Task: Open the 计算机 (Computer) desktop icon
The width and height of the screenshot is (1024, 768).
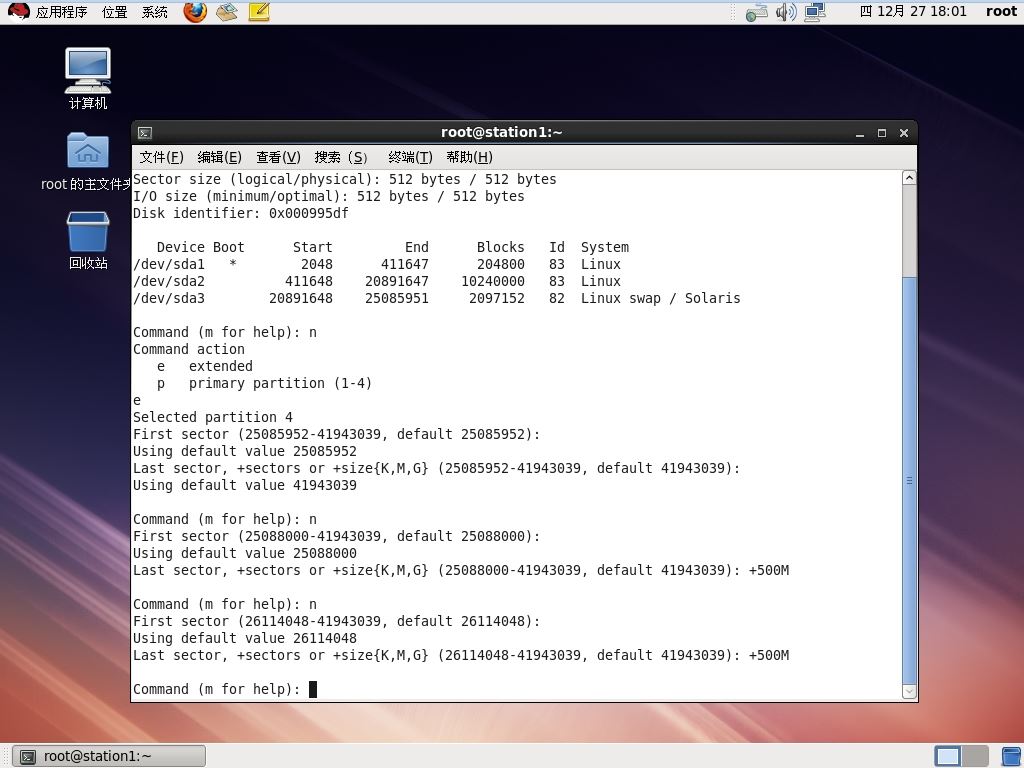Action: (88, 79)
